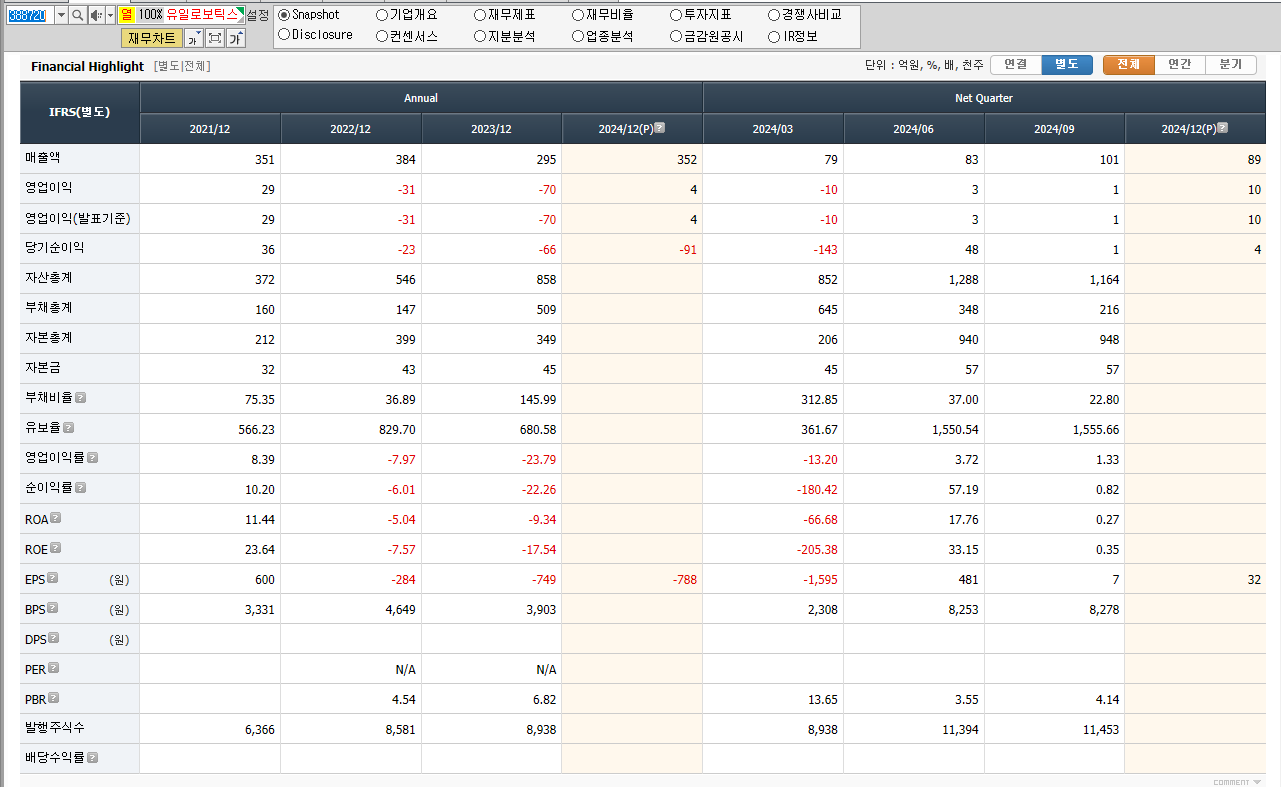Switch to the 분기 period tab

[x=1231, y=64]
